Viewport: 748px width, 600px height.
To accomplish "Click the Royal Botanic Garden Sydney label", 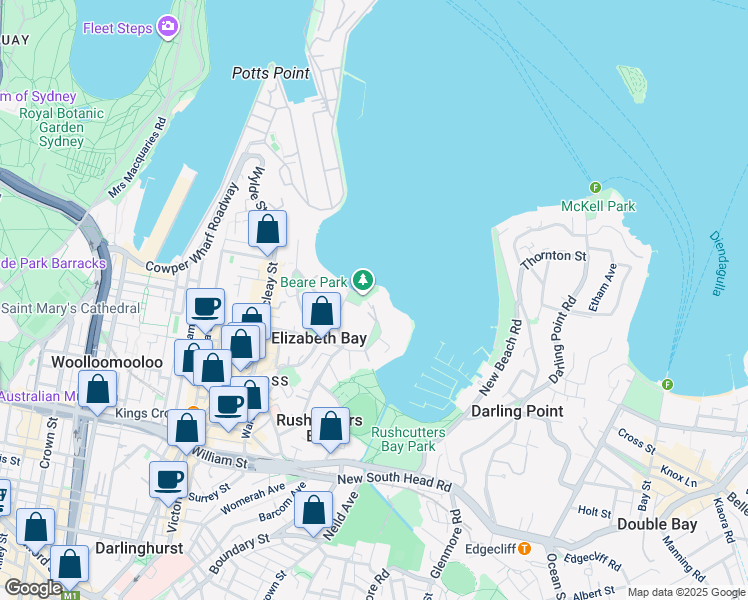I will [61, 127].
